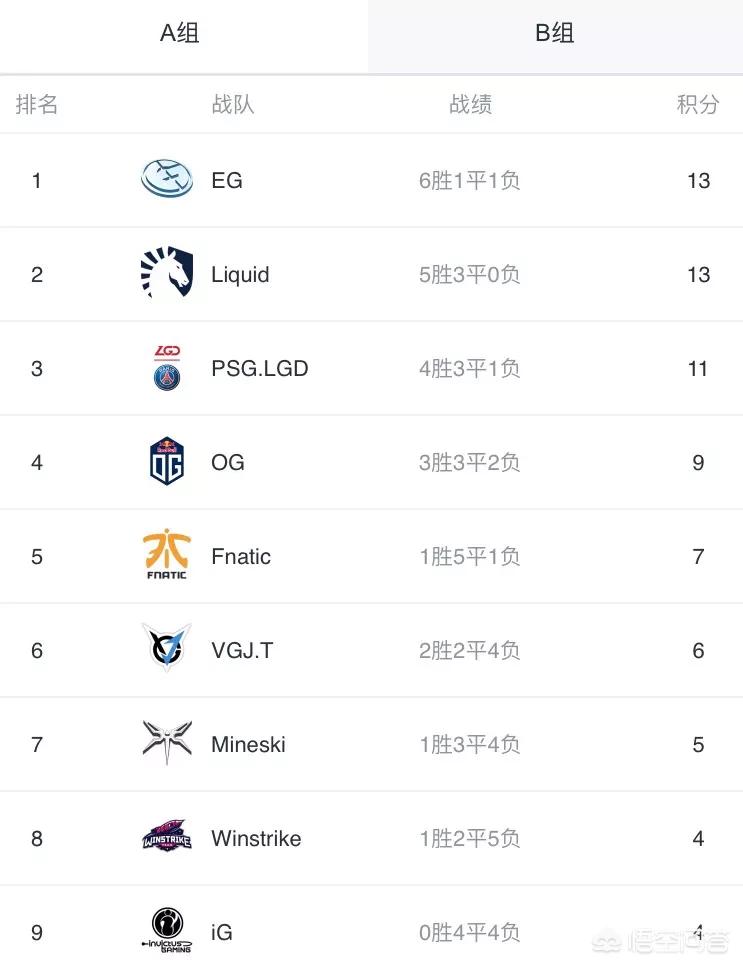Click the PSG.LGD team logo
The image size is (743, 967).
click(x=167, y=368)
